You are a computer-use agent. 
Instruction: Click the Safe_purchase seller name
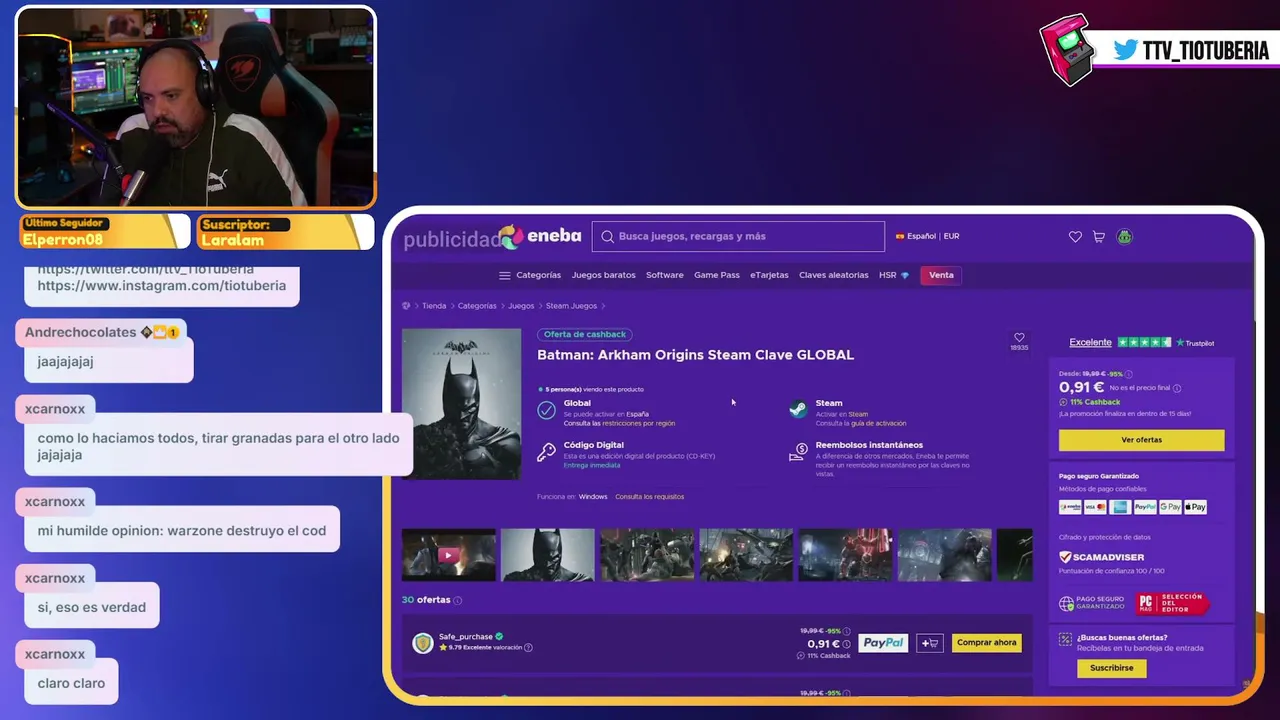pos(465,637)
